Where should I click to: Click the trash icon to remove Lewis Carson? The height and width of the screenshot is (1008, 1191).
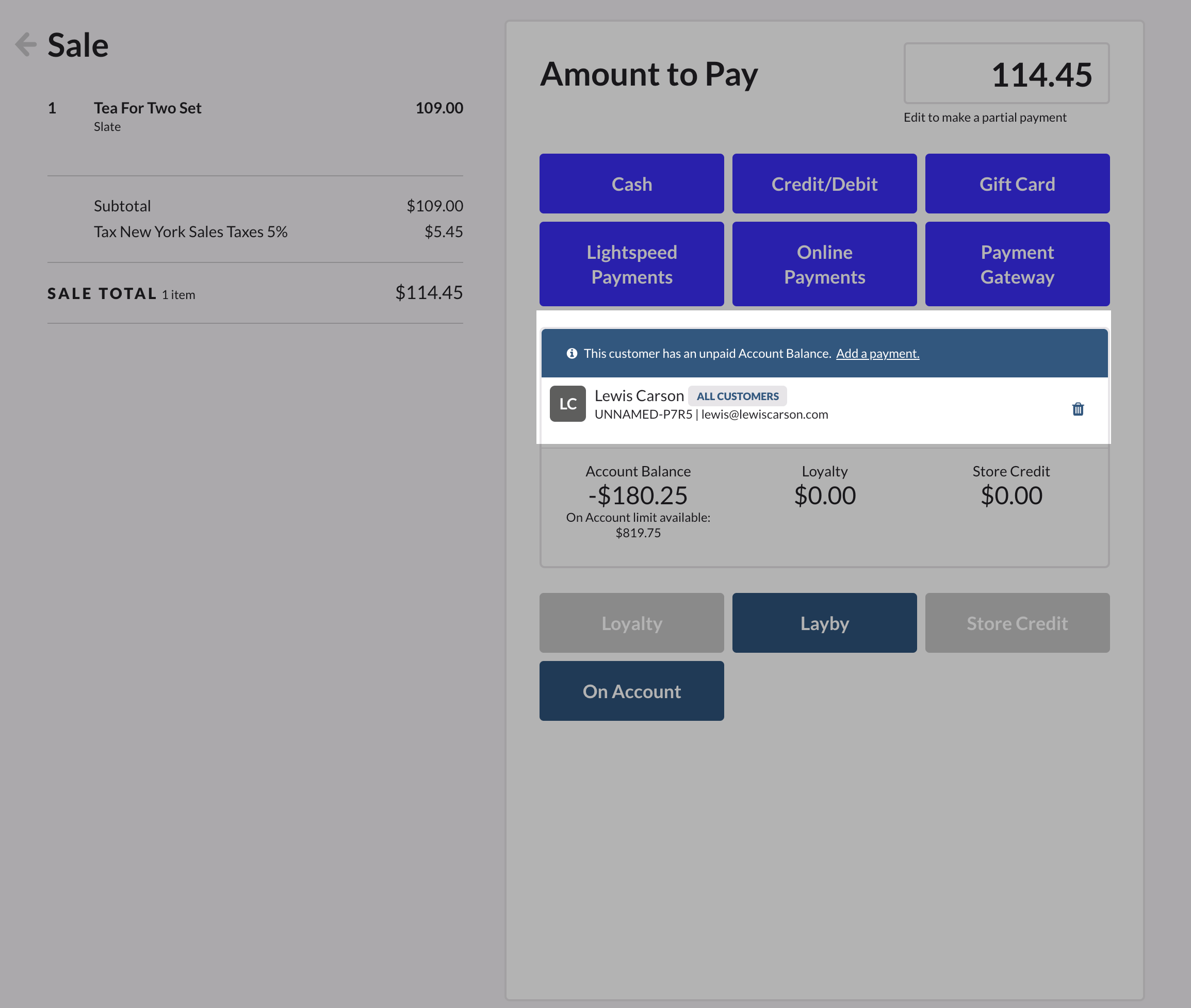click(1078, 409)
